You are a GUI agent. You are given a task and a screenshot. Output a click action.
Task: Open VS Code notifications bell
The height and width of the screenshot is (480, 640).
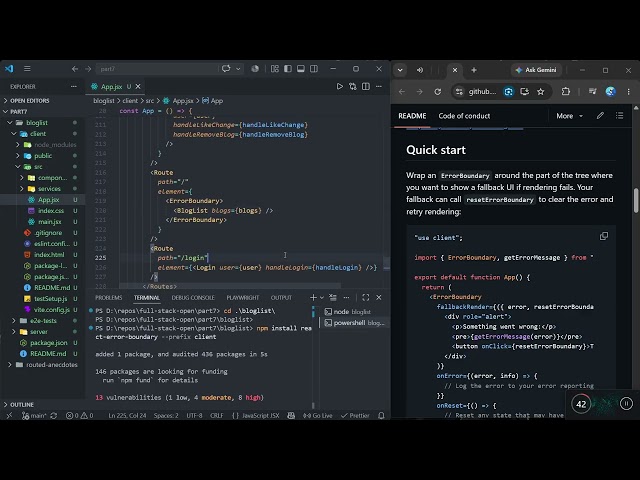pos(381,416)
